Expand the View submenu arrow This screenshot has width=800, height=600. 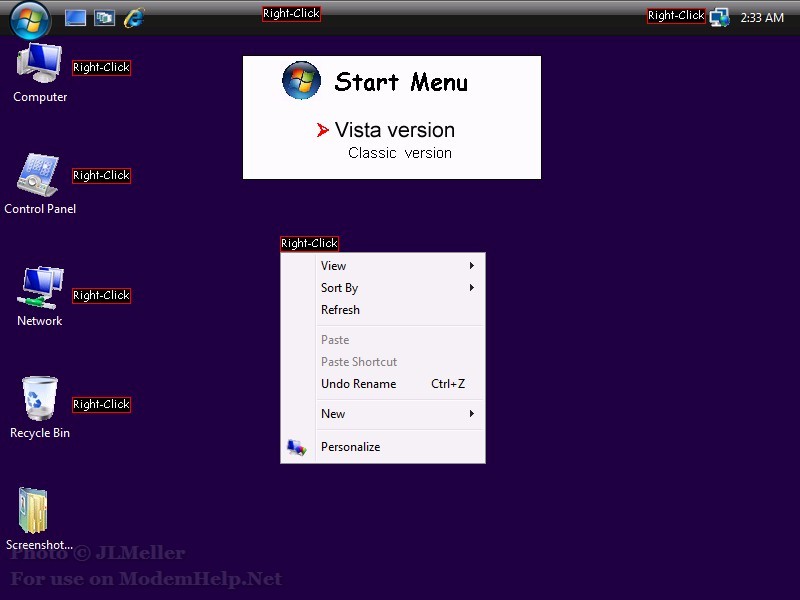[x=472, y=266]
